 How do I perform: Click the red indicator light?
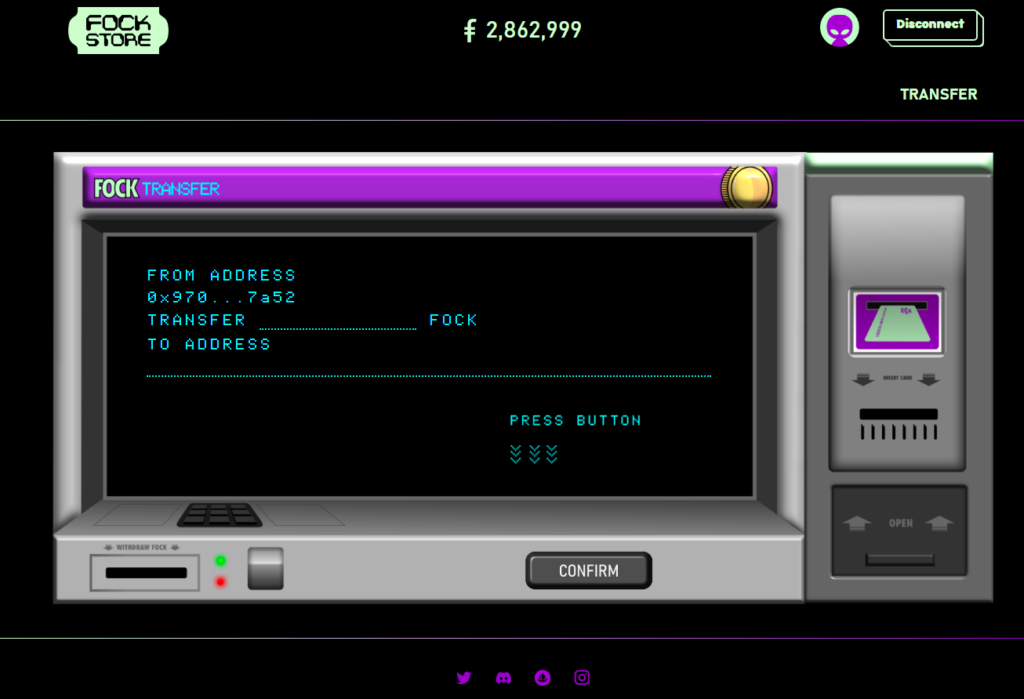tap(220, 582)
